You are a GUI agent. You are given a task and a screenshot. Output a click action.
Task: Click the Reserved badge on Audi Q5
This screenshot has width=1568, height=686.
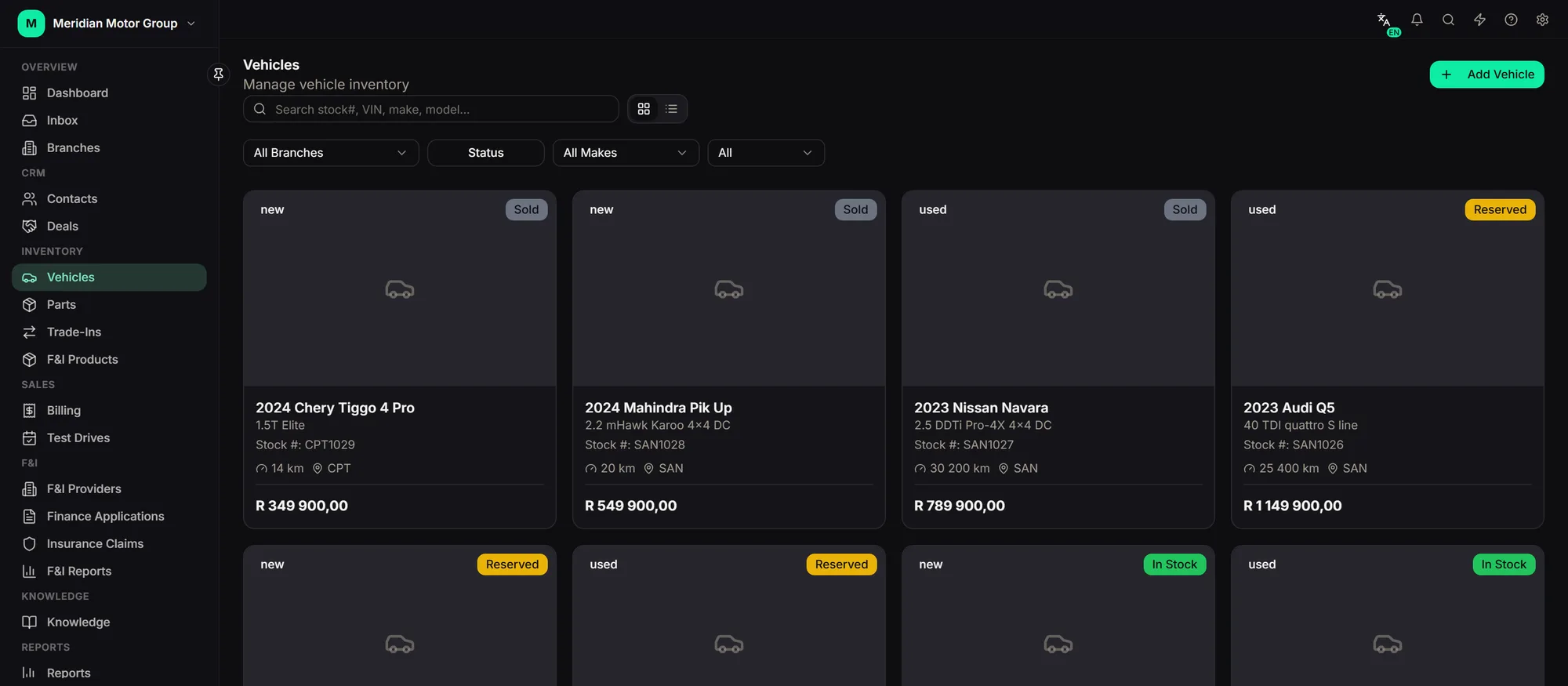point(1500,210)
